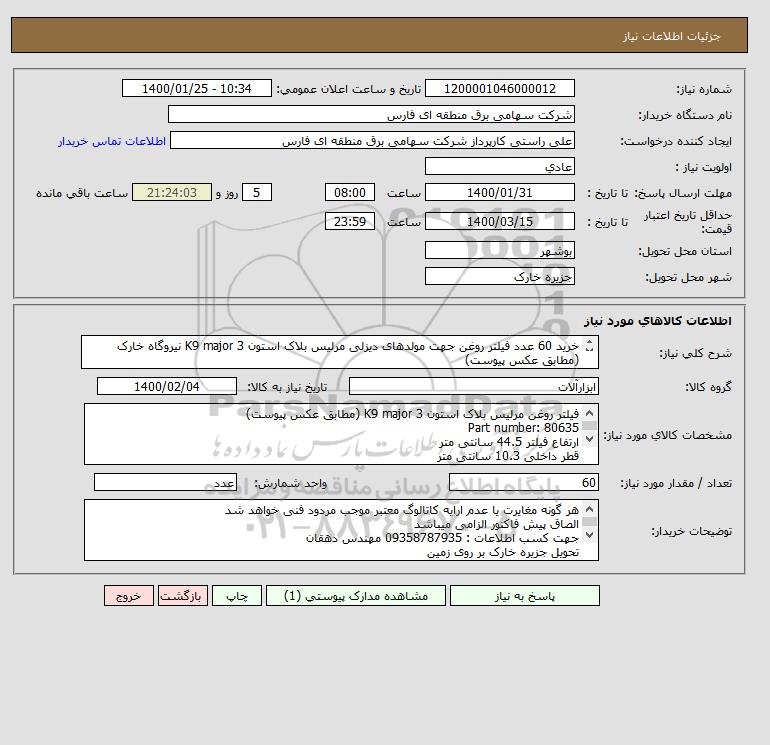Click price validity date 1400/03/15
770x745 pixels.
(x=499, y=221)
